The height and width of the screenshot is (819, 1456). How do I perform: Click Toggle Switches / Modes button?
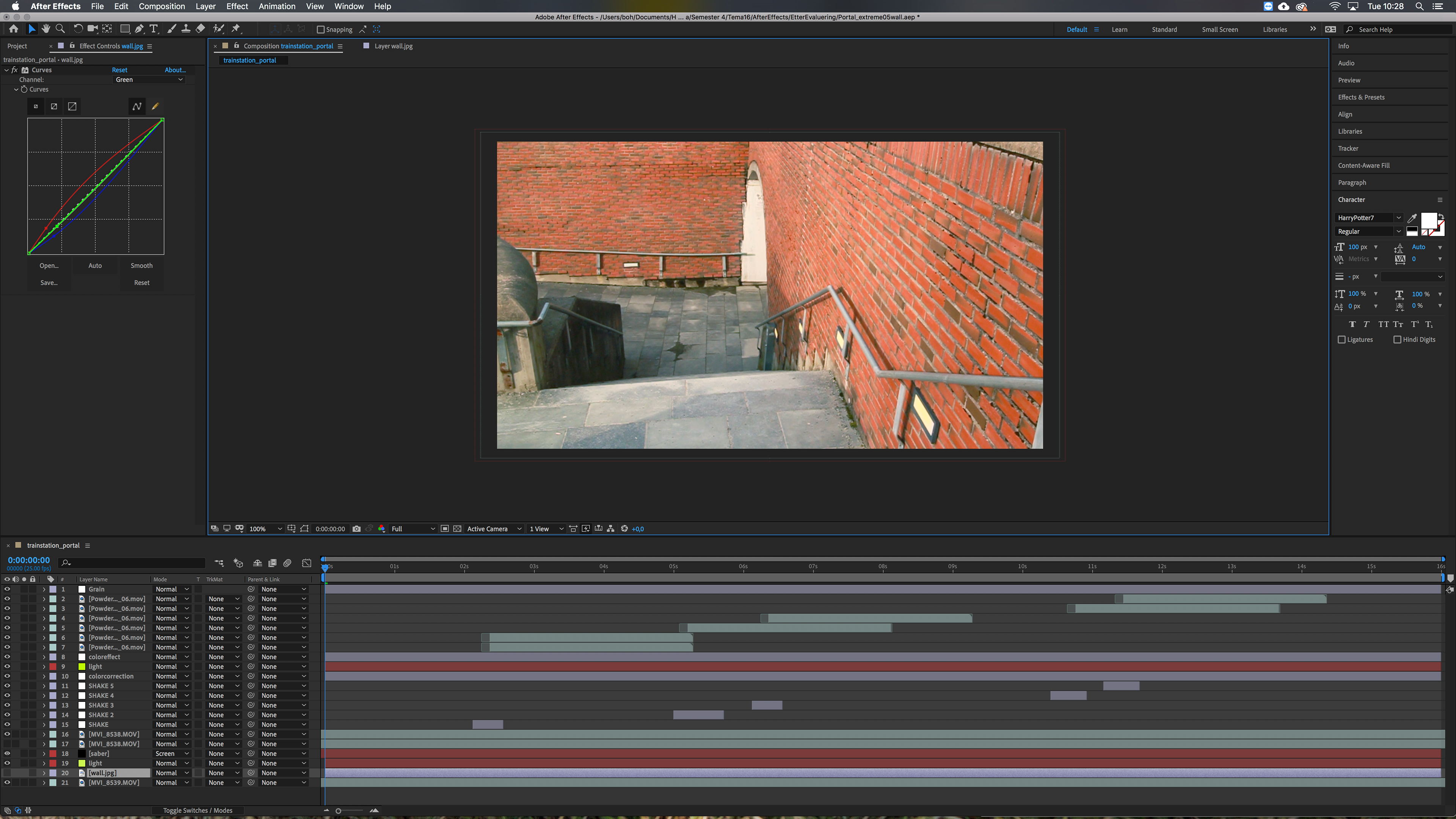[197, 810]
